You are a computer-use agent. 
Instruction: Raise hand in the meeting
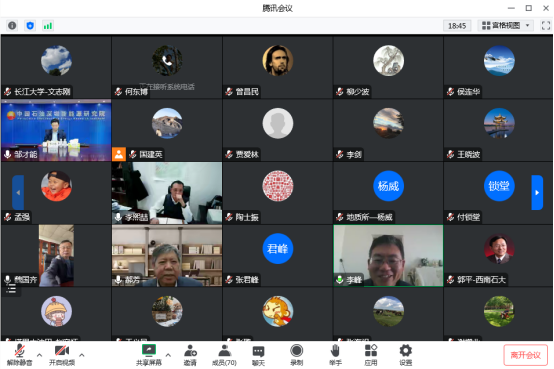click(x=335, y=355)
